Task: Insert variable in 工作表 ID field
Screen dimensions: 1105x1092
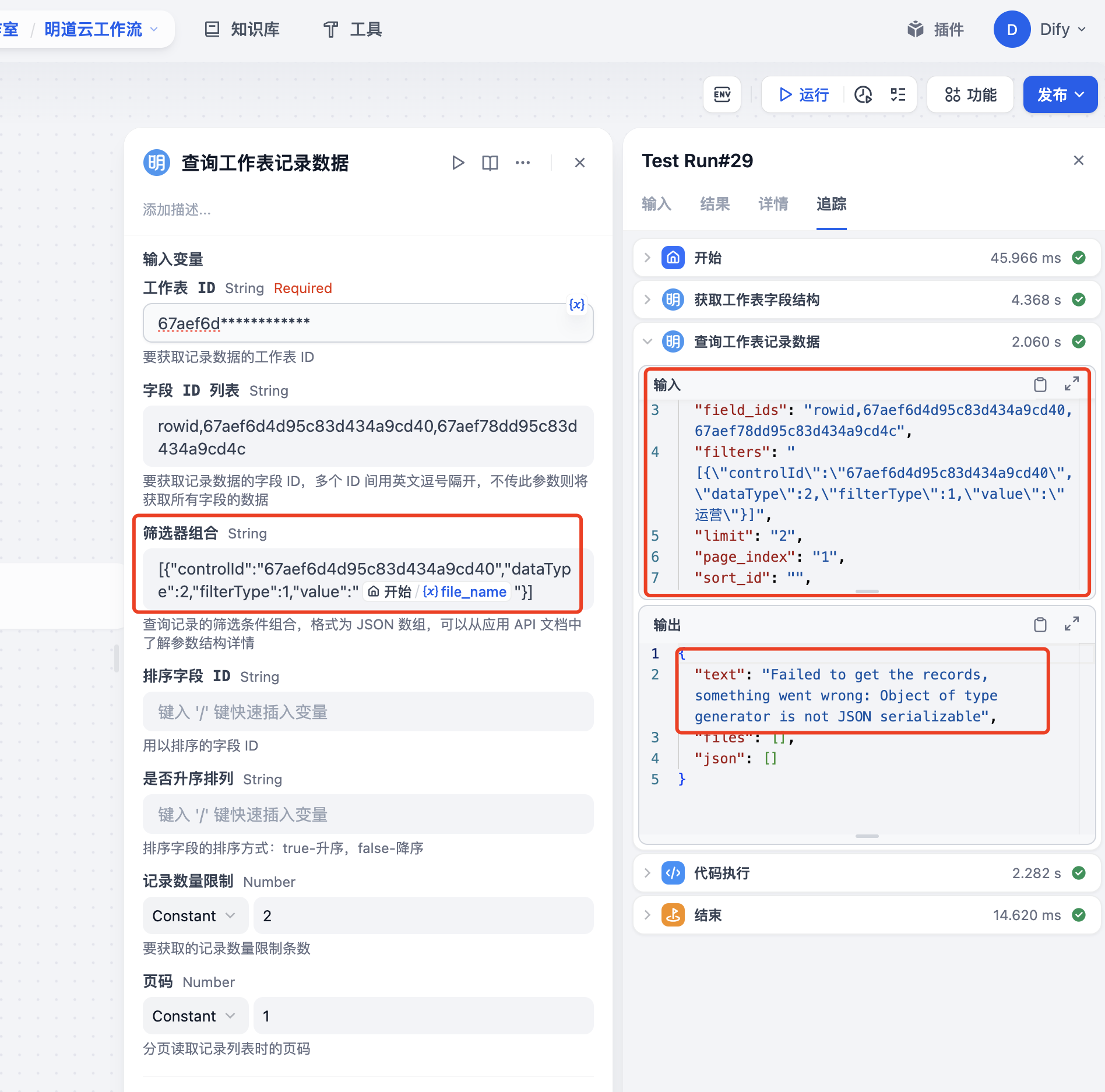Action: tap(576, 305)
